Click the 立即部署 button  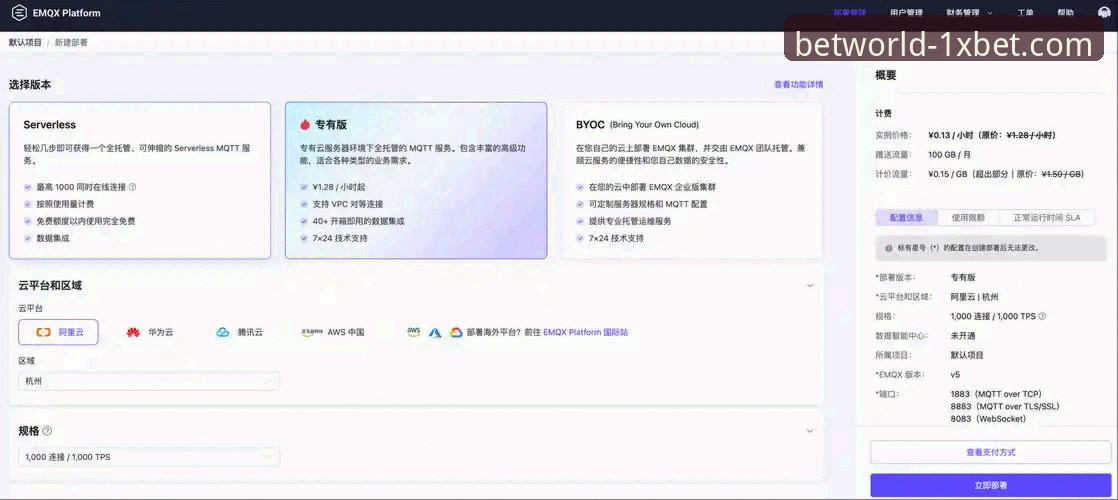click(990, 485)
